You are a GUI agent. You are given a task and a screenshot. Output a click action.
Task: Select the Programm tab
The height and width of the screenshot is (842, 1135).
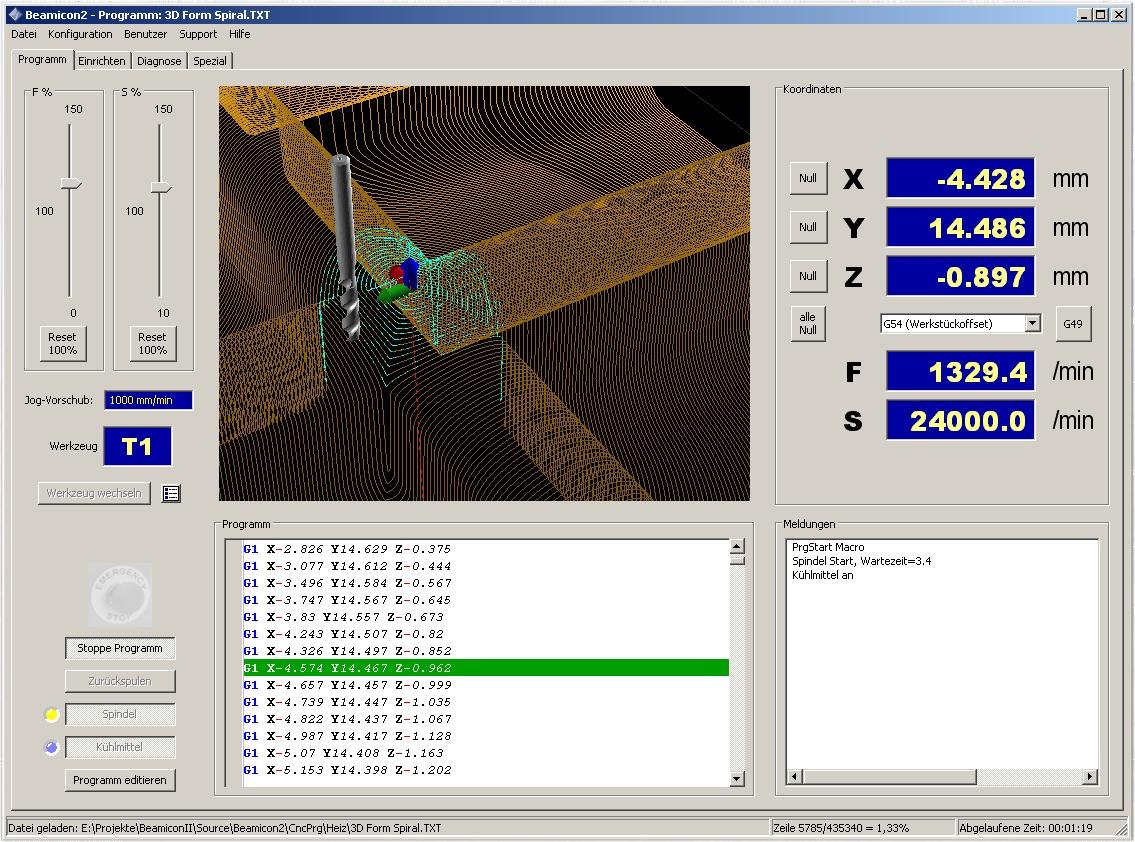click(42, 59)
